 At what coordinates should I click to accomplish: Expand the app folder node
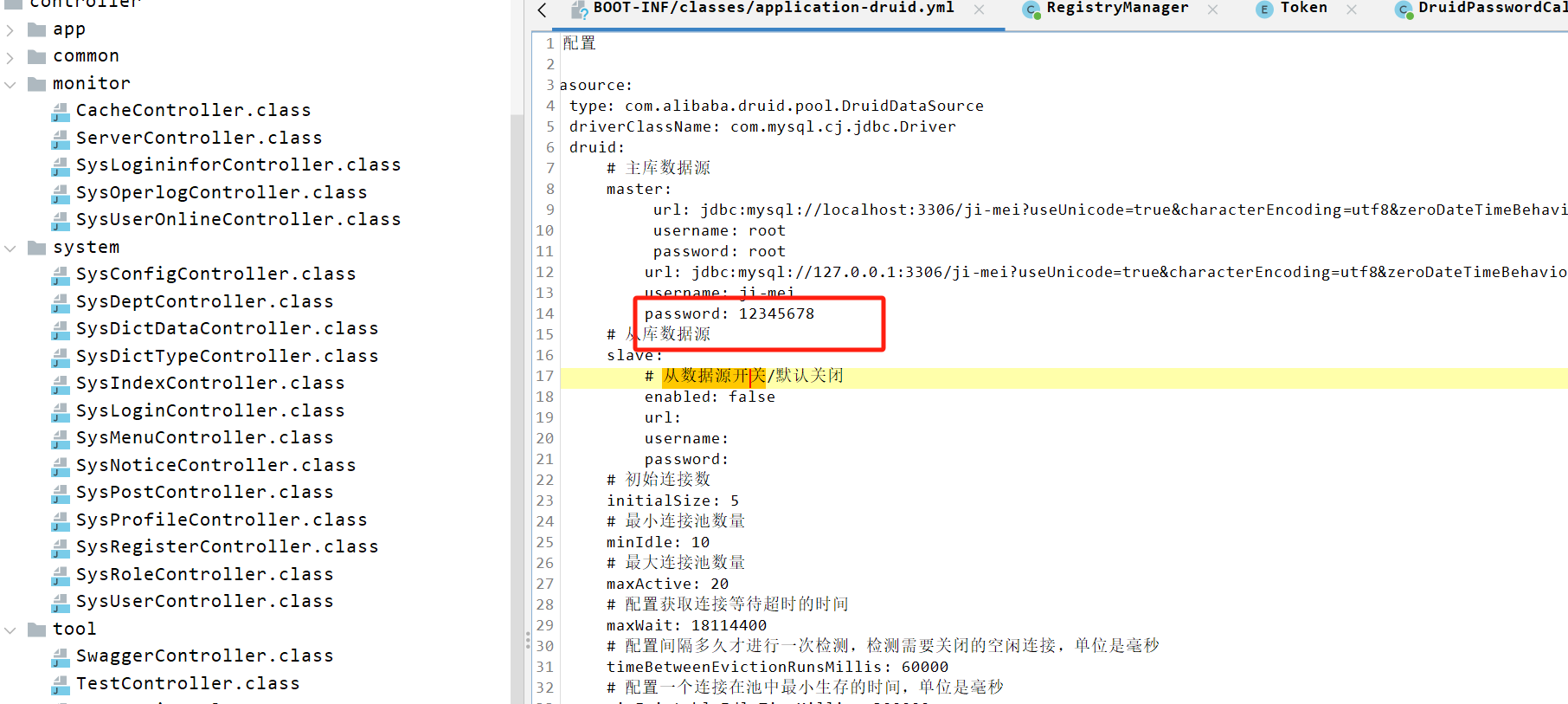10,30
